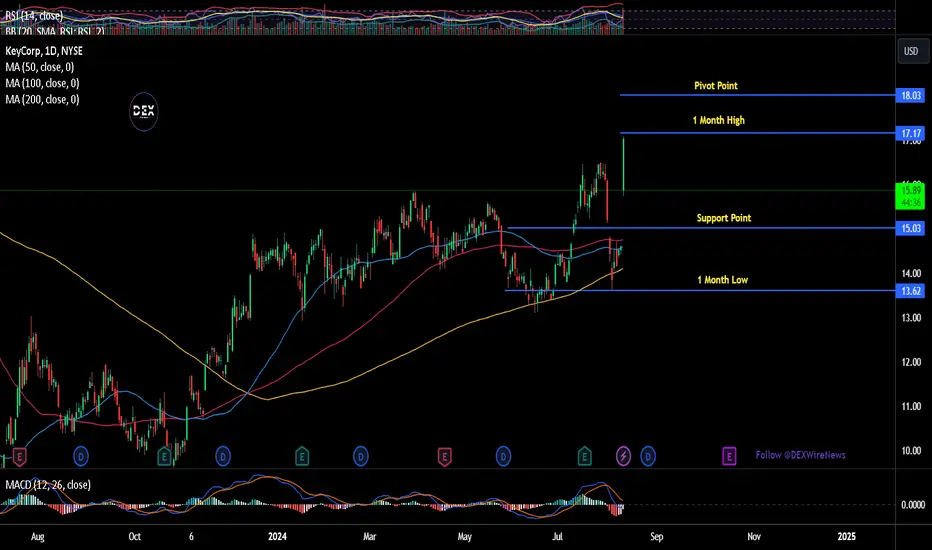Open the red earnings marker just before May
932x550 pixels.
[445, 457]
